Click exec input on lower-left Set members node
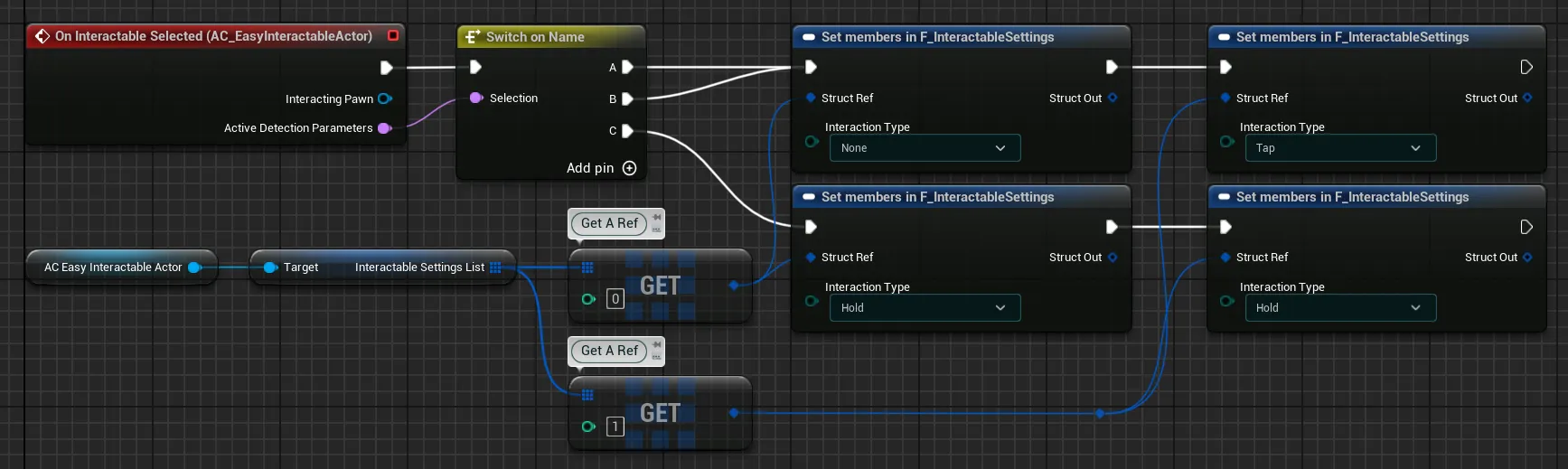This screenshot has height=469, width=1568. tap(811, 227)
